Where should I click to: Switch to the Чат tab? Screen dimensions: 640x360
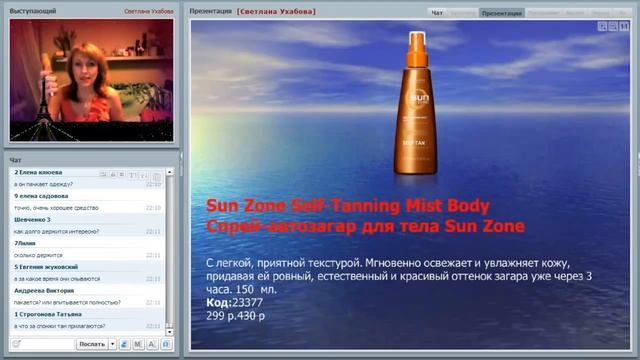[437, 13]
